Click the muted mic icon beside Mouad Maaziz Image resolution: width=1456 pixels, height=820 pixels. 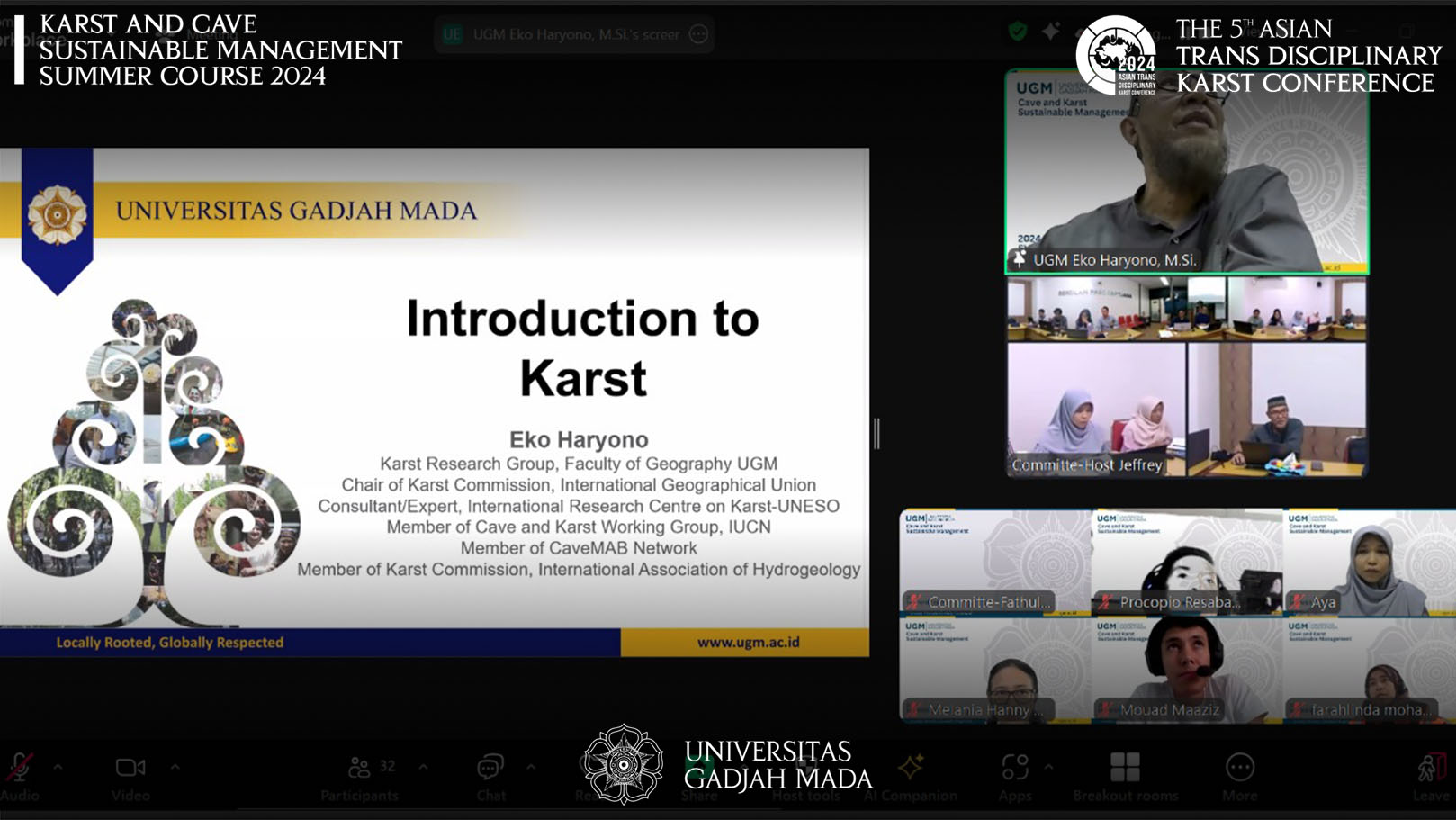point(1107,710)
